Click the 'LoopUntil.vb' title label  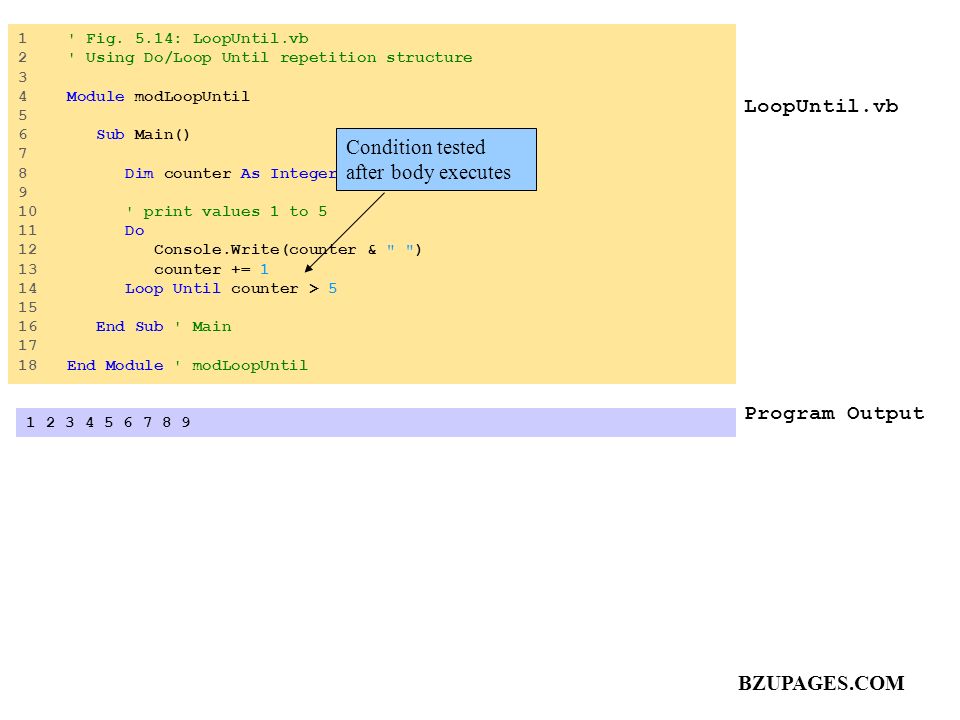click(821, 107)
